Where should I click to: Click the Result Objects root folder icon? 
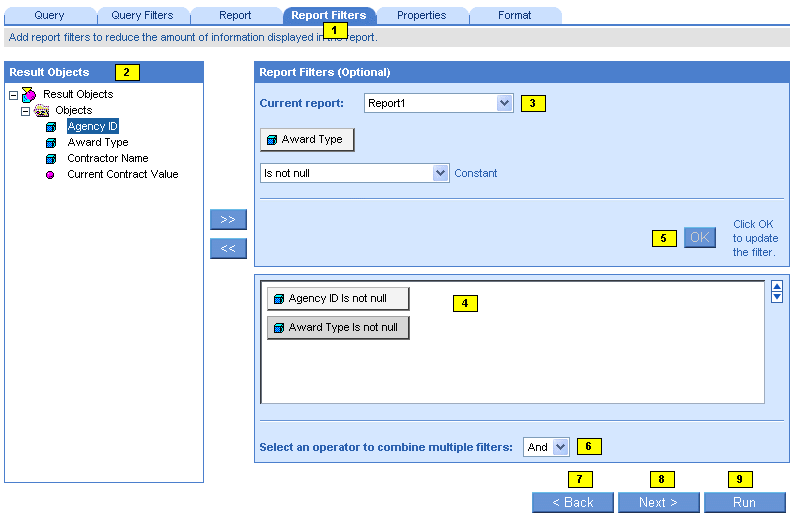point(28,94)
